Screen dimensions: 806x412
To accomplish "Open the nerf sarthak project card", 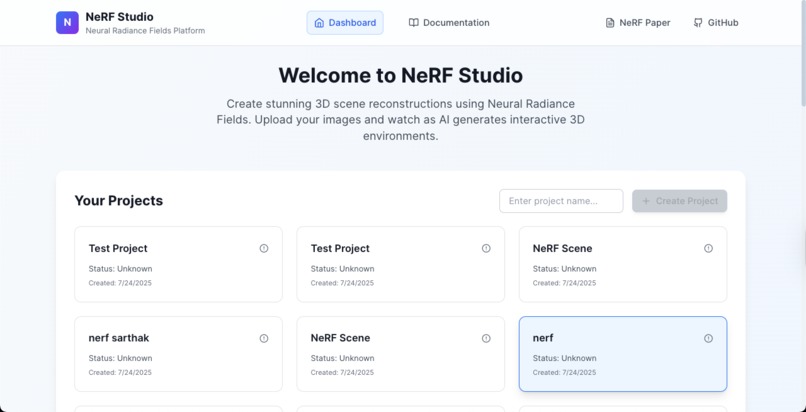I will (178, 354).
